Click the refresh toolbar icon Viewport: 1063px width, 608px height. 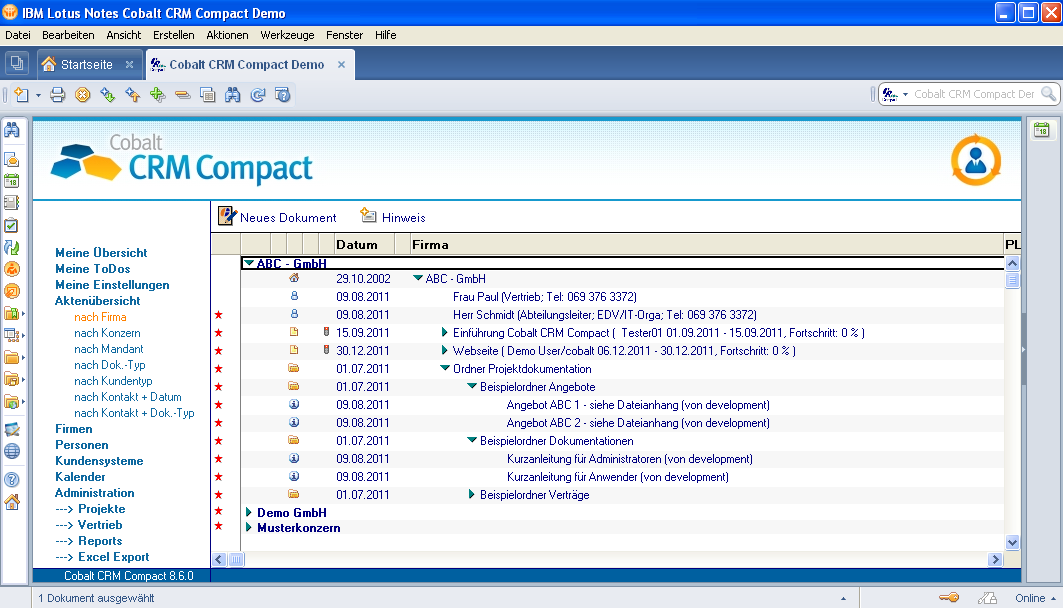coord(258,95)
